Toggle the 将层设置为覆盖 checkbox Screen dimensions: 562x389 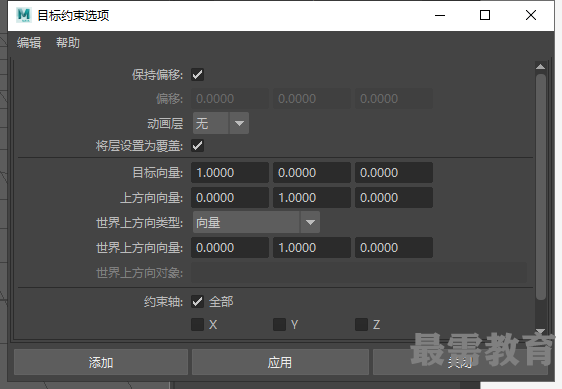[x=197, y=146]
